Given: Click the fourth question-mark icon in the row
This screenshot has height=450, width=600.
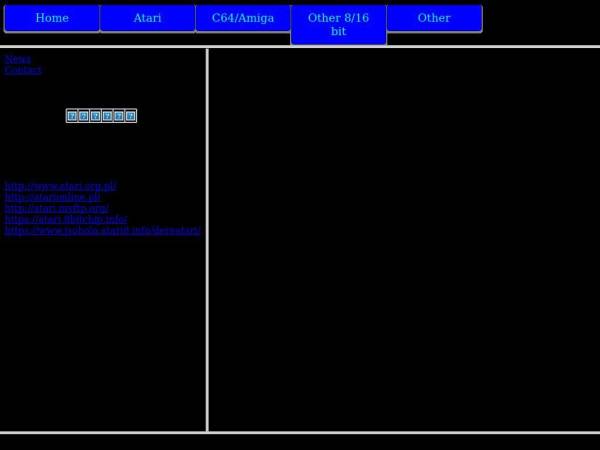Looking at the screenshot, I should click(107, 116).
